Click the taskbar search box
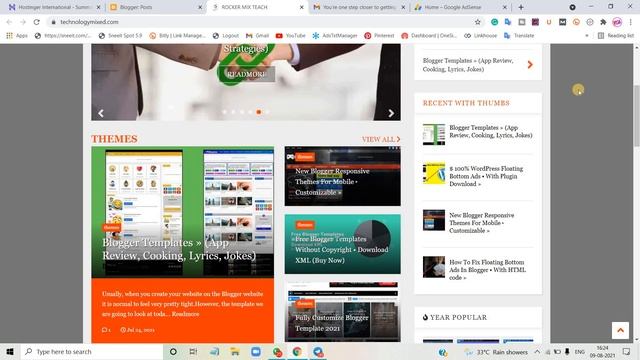 (92, 351)
